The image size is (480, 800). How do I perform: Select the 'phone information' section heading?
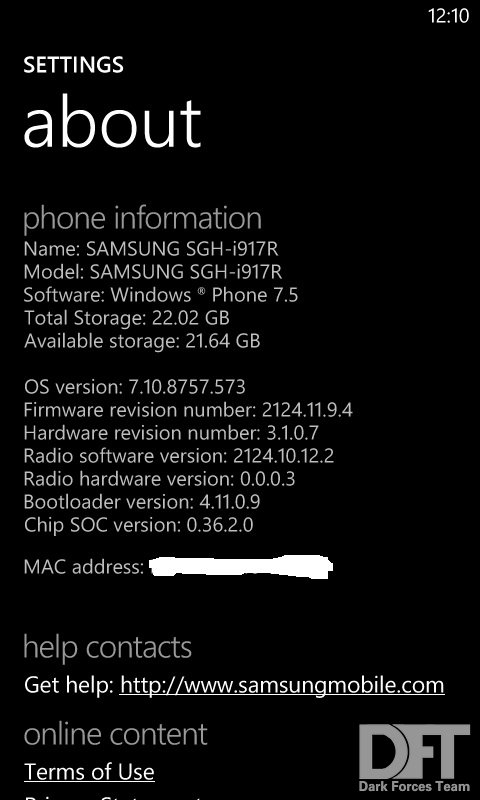(143, 218)
